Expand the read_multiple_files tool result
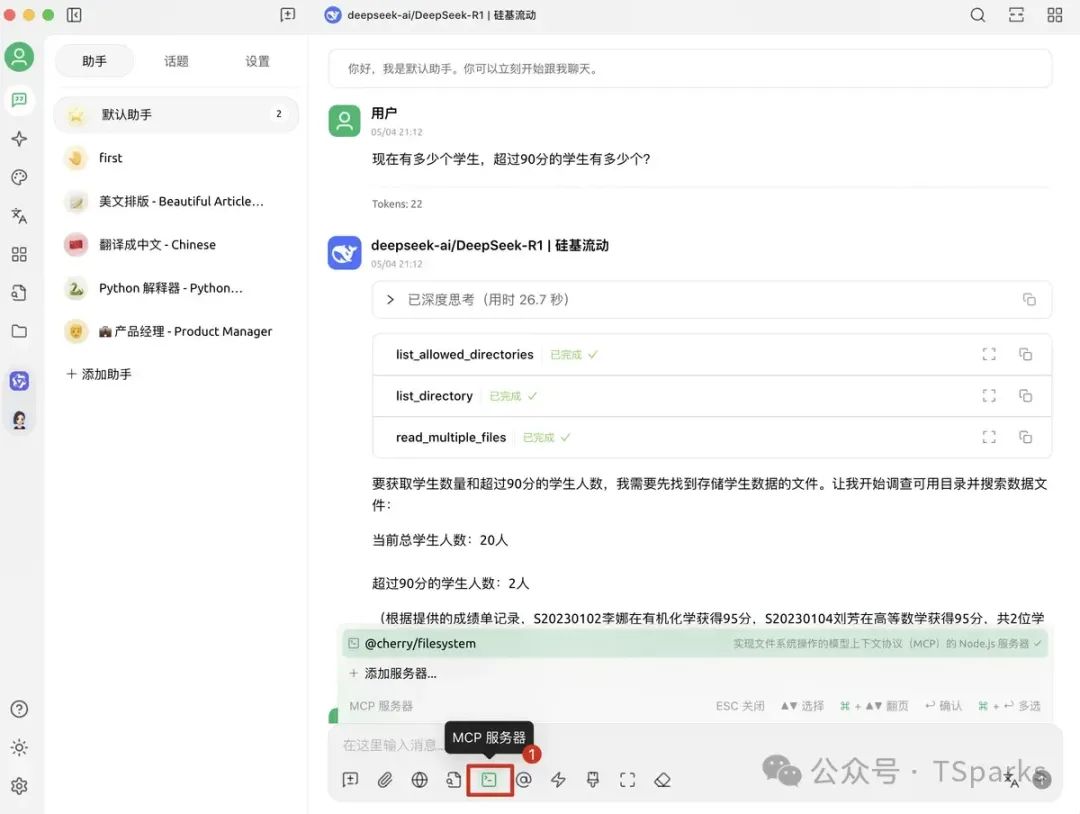The height and width of the screenshot is (814, 1080). [988, 437]
